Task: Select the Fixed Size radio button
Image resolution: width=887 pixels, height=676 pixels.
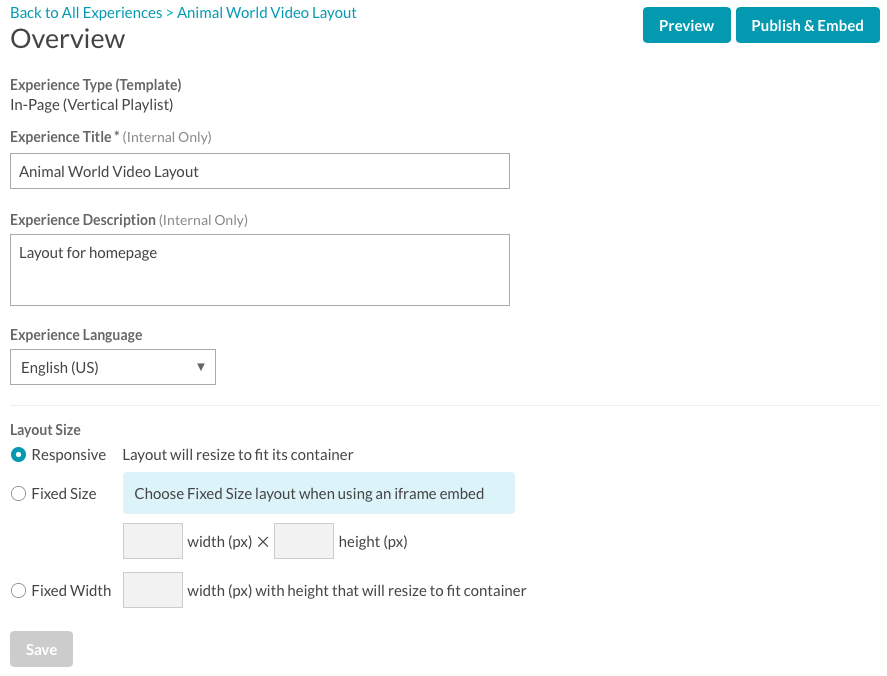Action: point(18,494)
